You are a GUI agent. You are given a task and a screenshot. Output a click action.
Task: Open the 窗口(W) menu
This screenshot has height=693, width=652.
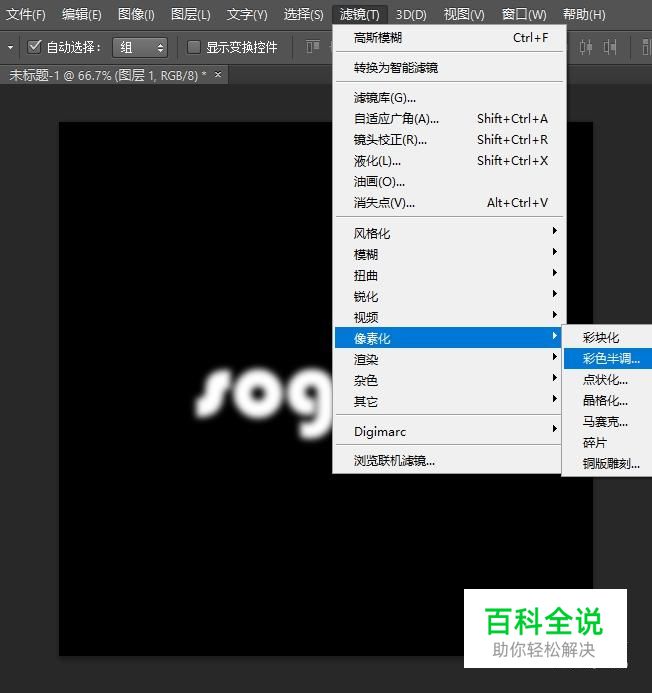click(524, 15)
